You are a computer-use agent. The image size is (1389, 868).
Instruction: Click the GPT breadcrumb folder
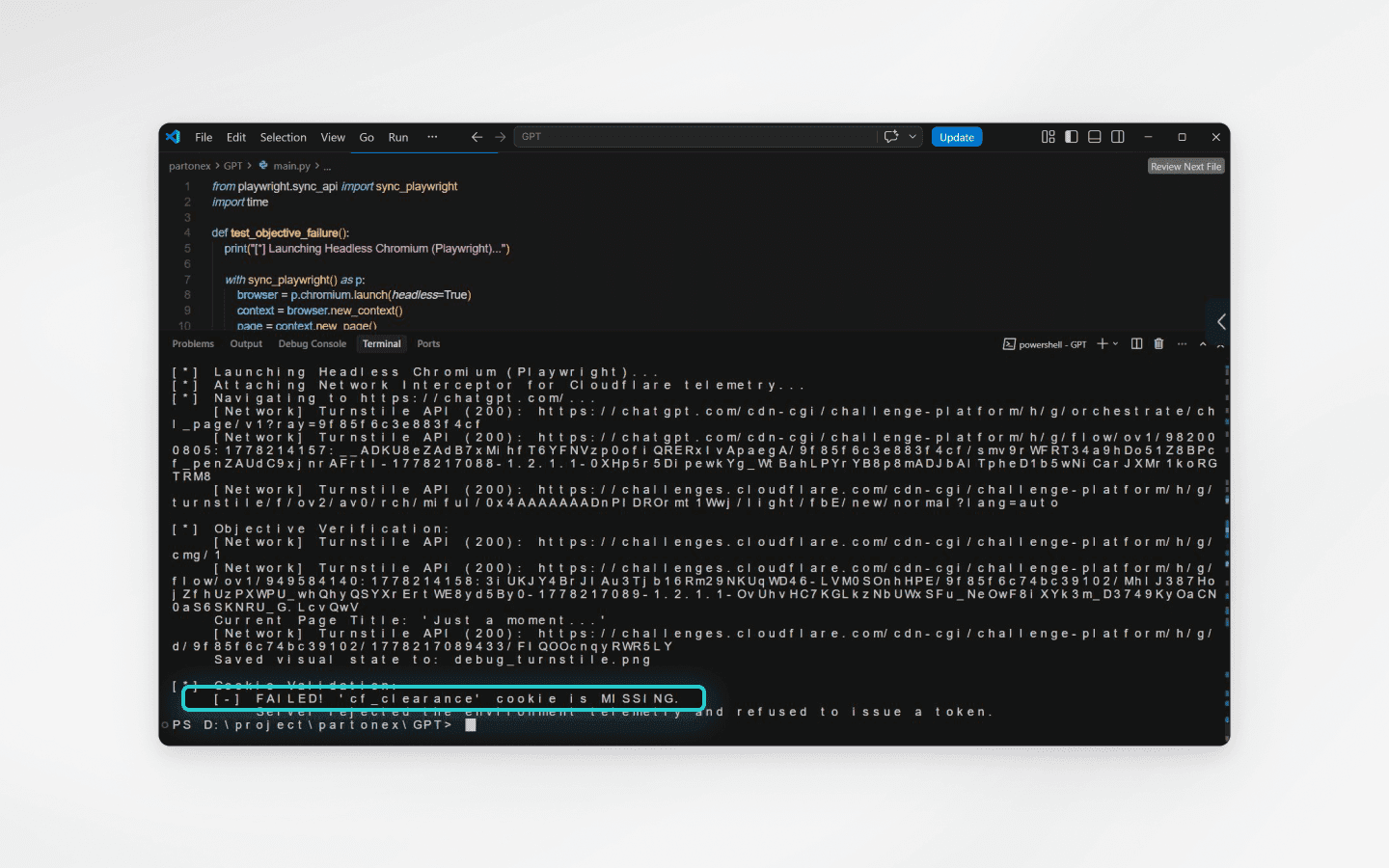[x=233, y=166]
